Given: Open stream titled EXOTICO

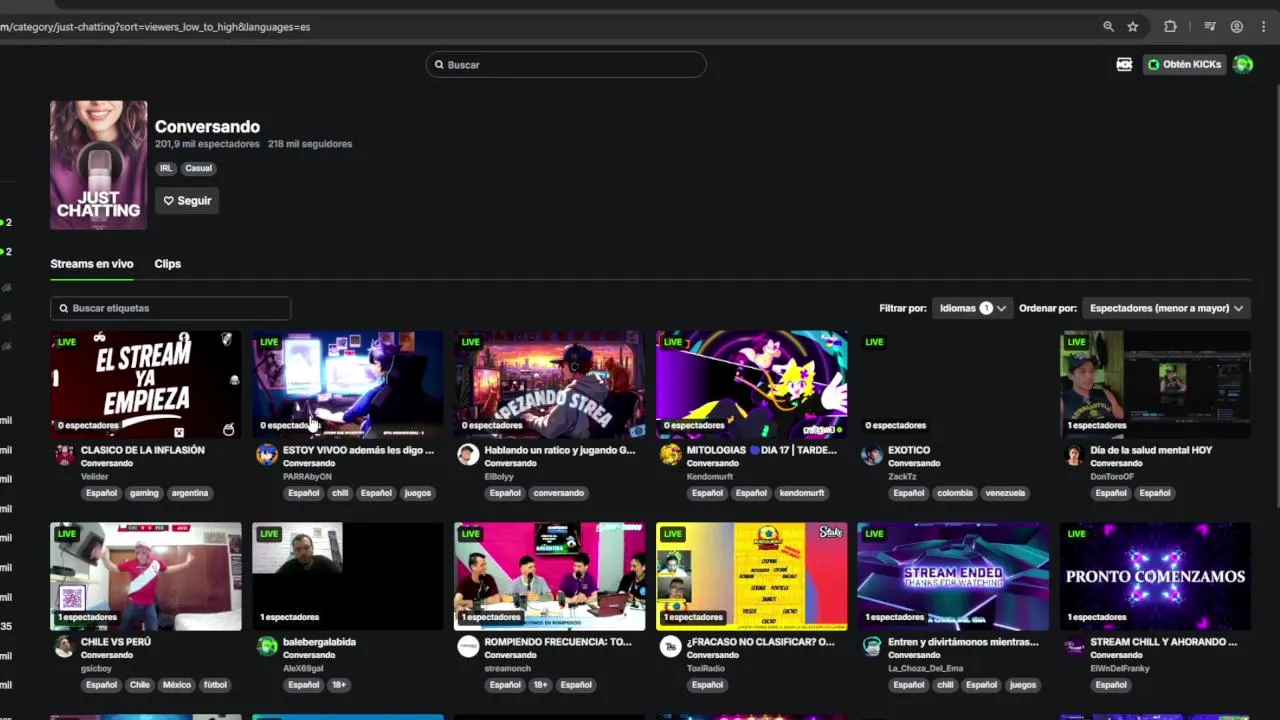Looking at the screenshot, I should click(x=909, y=450).
